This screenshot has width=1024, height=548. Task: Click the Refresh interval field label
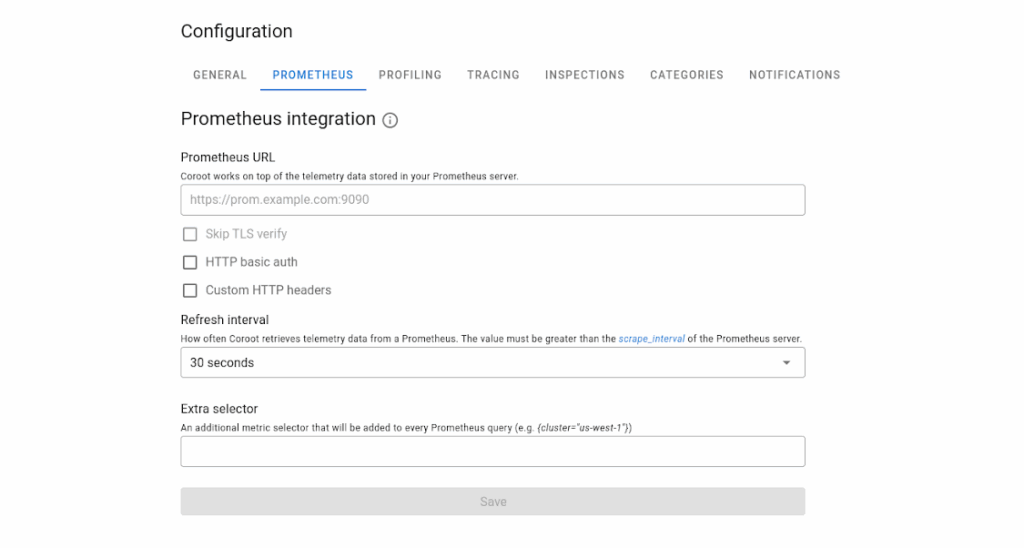[x=224, y=320]
